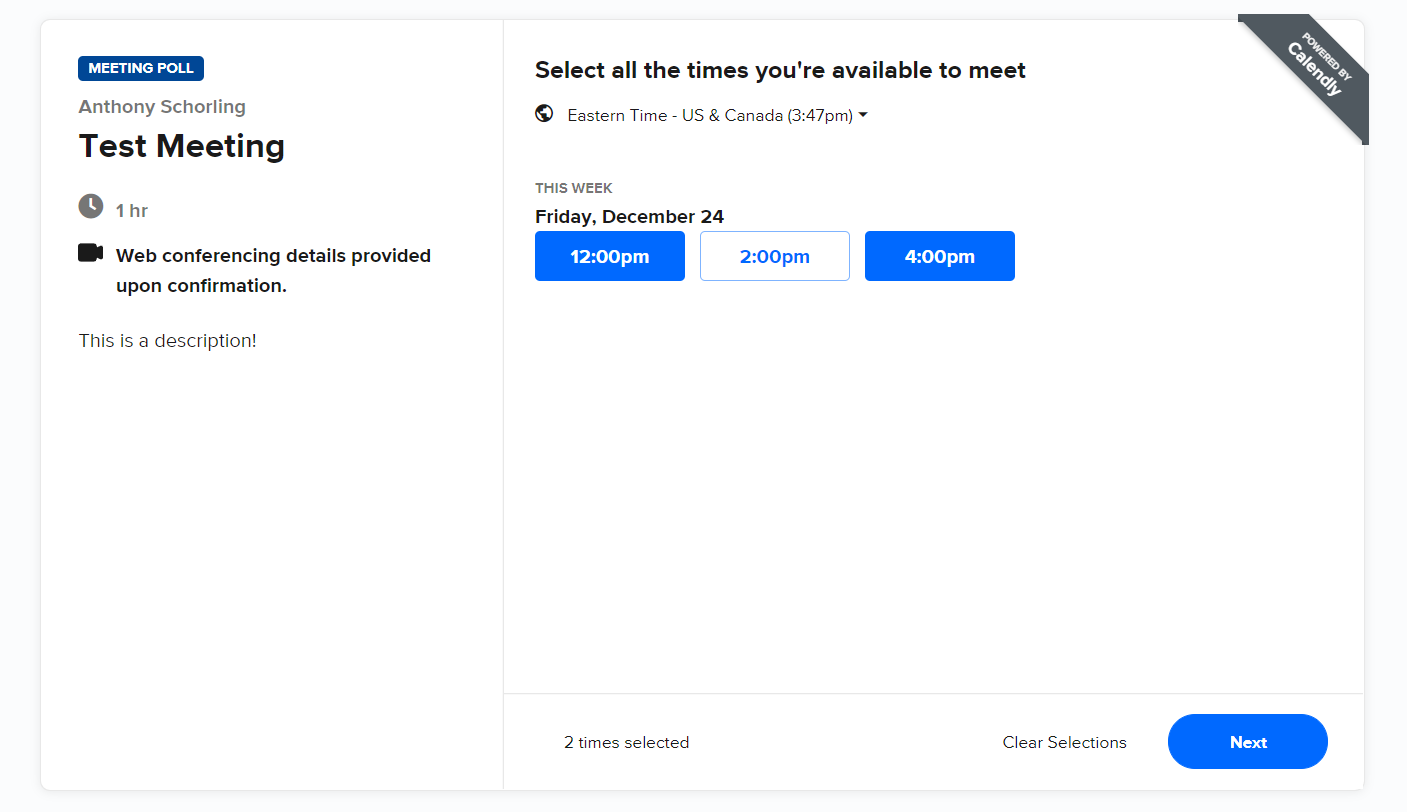Click the 1 hr duration text
1407x812 pixels.
coord(132,211)
